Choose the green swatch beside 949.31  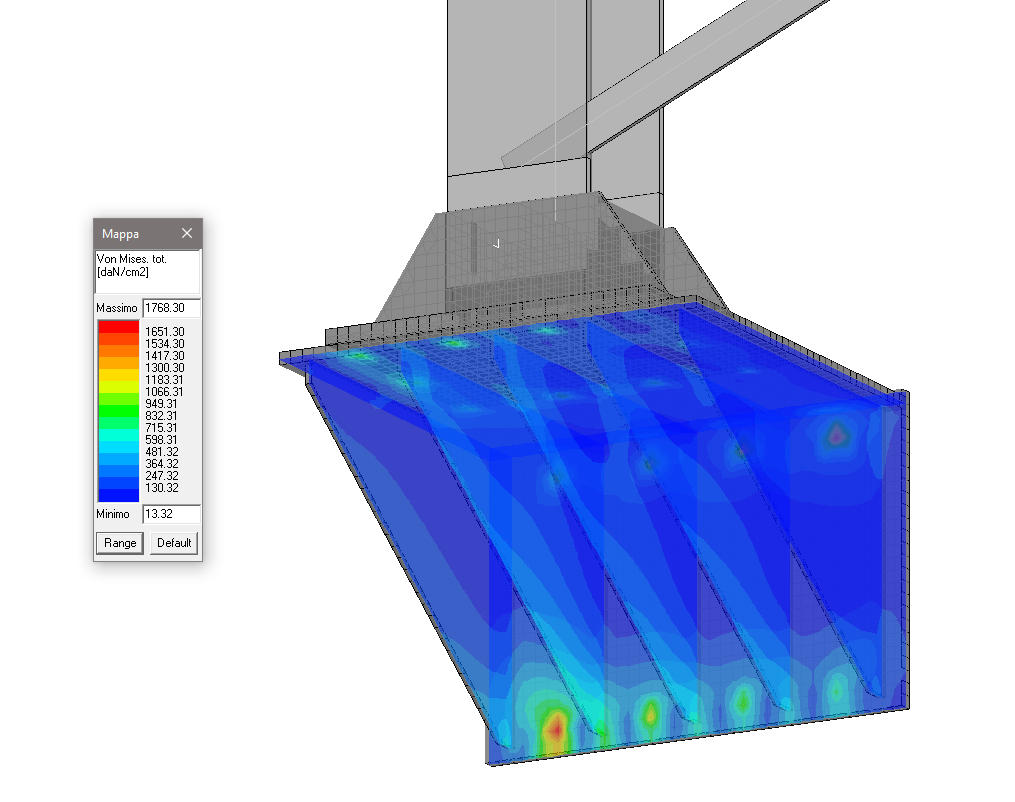point(118,399)
